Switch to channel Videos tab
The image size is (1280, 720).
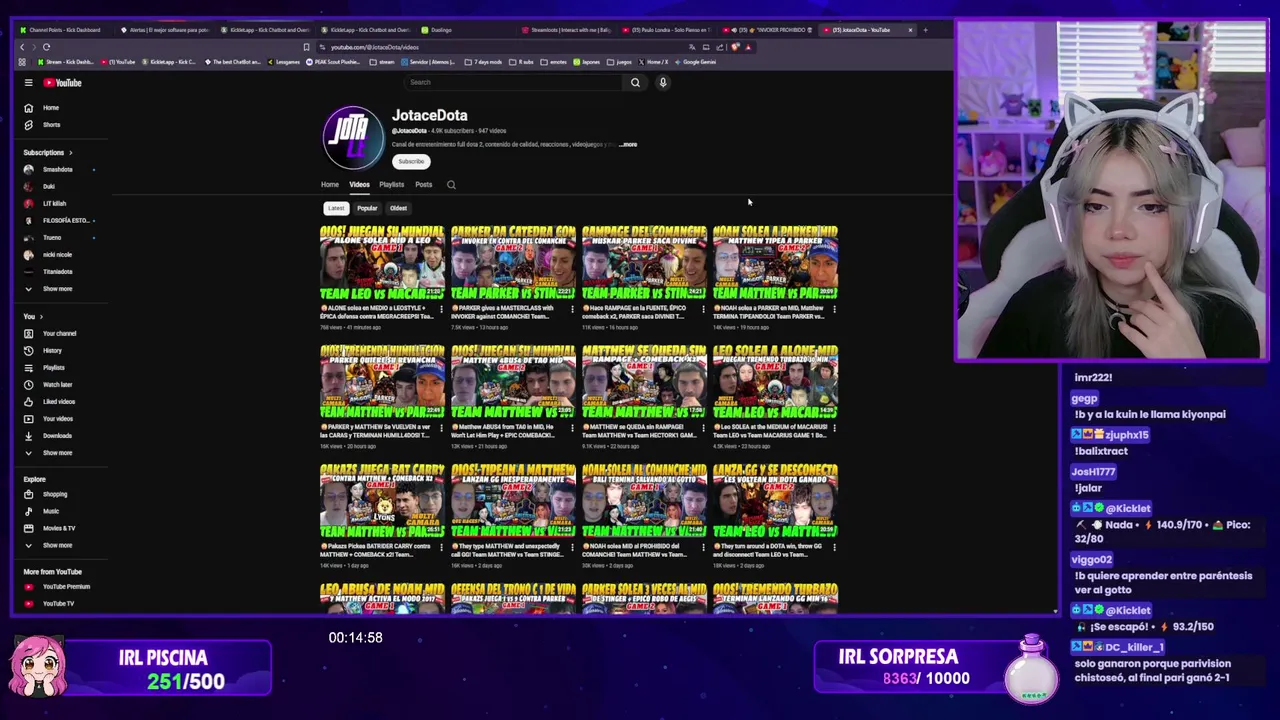coord(359,185)
